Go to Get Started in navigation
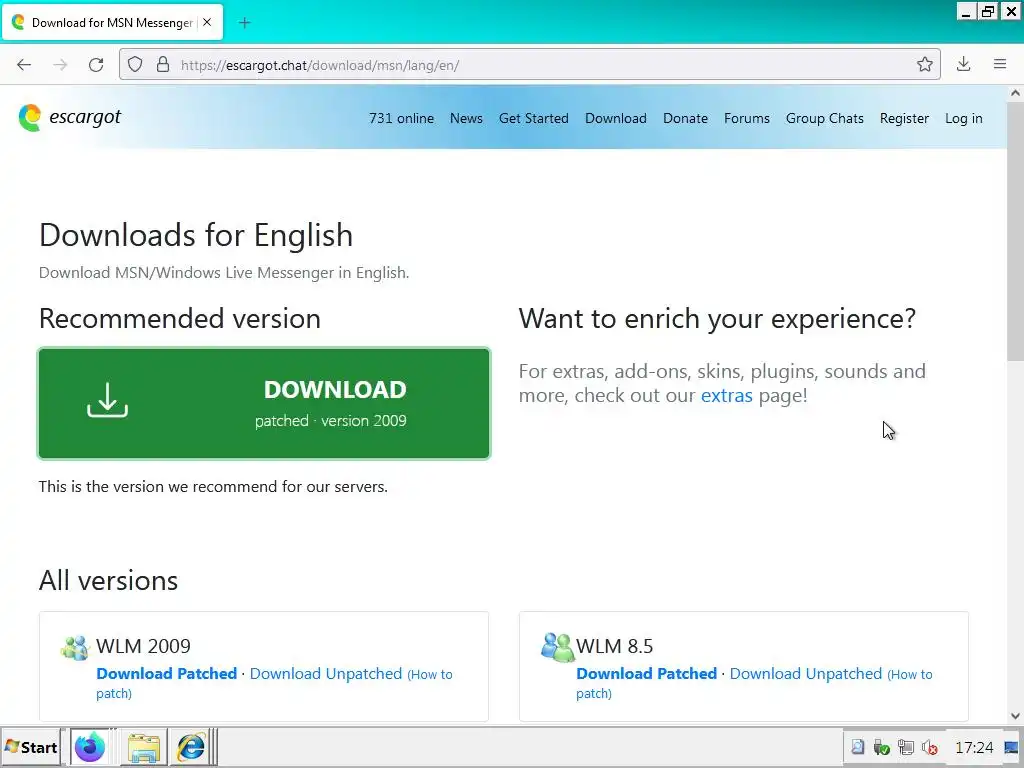1024x768 pixels. click(x=534, y=118)
